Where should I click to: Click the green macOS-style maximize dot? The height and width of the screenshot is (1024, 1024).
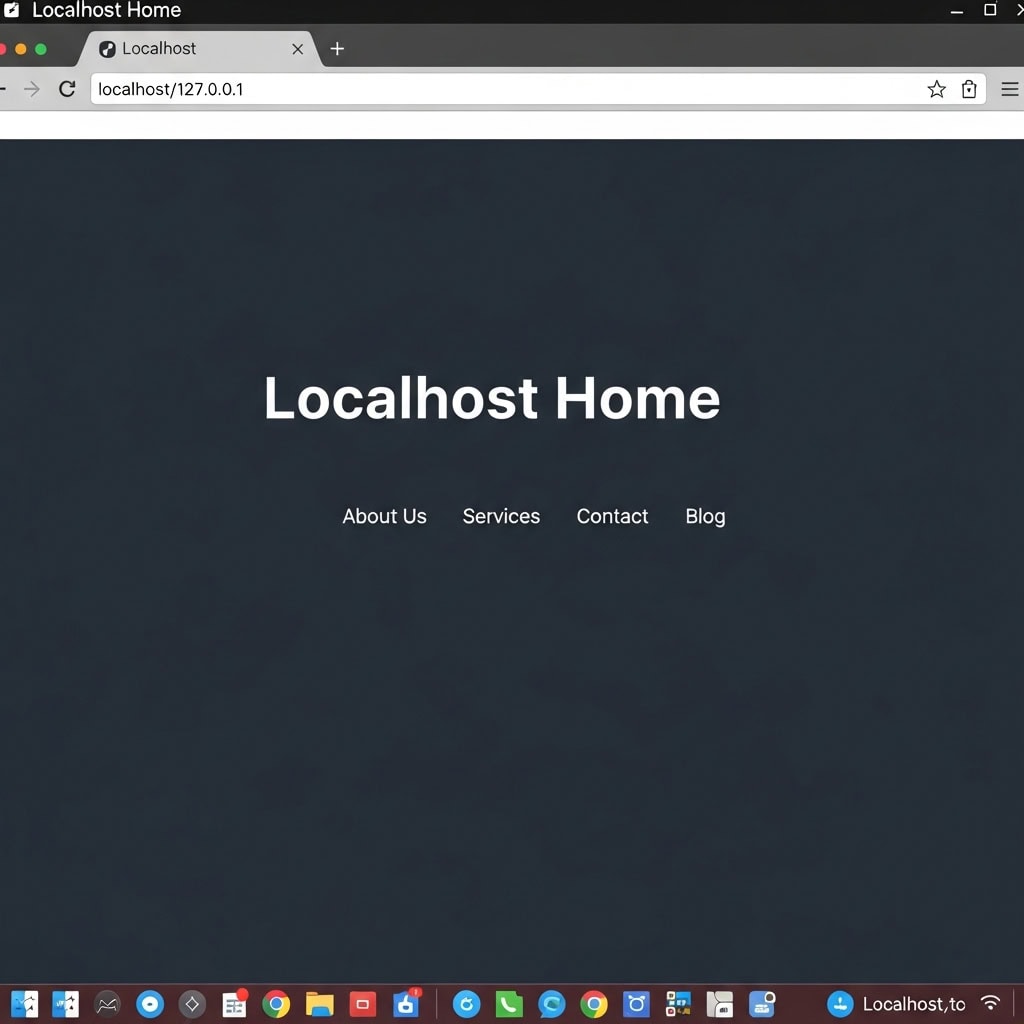pyautogui.click(x=41, y=49)
